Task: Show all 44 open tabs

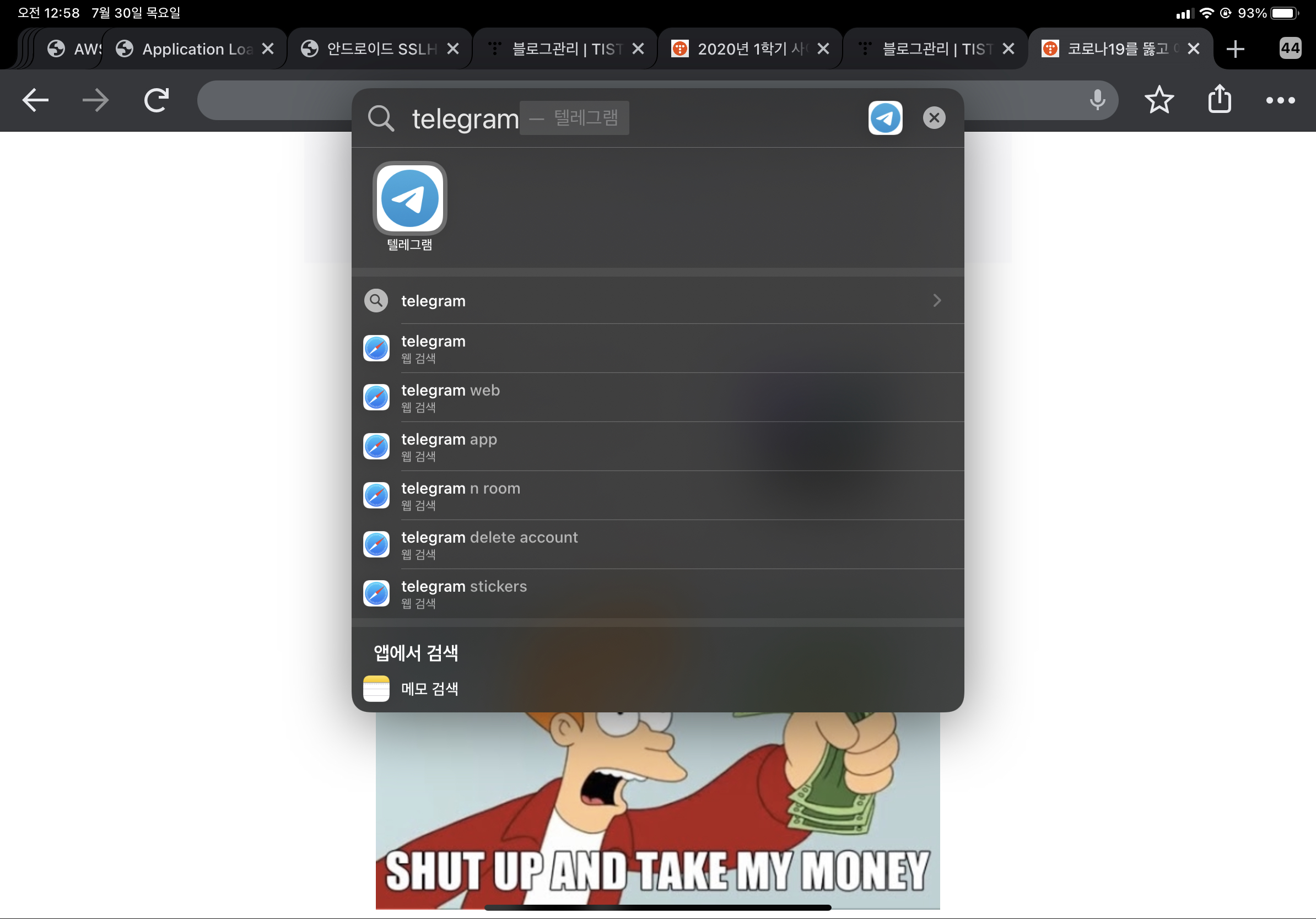Action: click(1290, 48)
